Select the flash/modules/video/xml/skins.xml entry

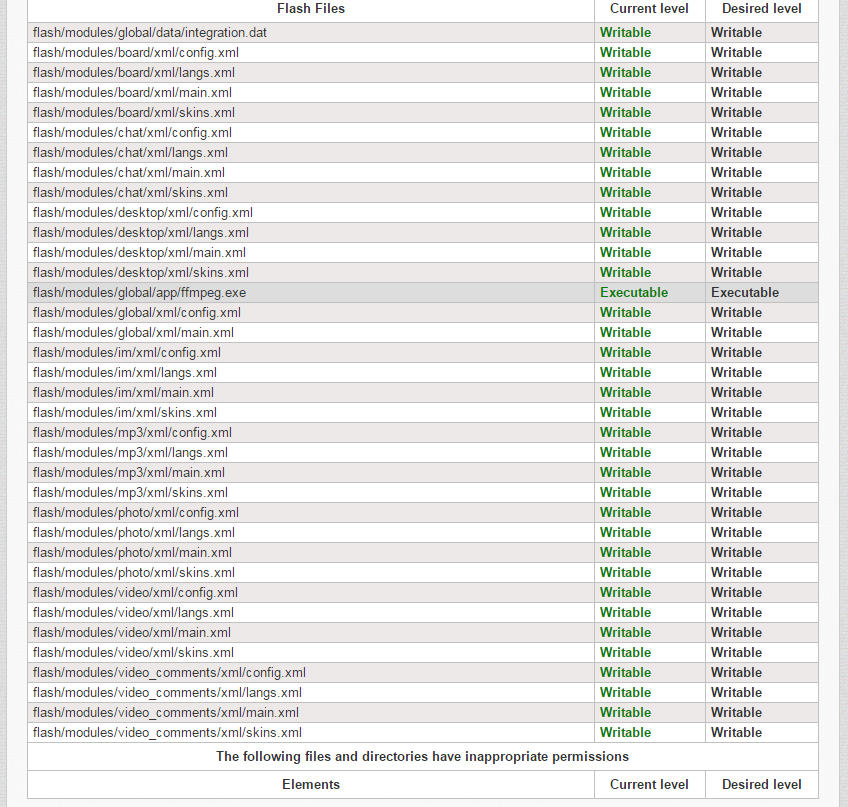pos(133,653)
